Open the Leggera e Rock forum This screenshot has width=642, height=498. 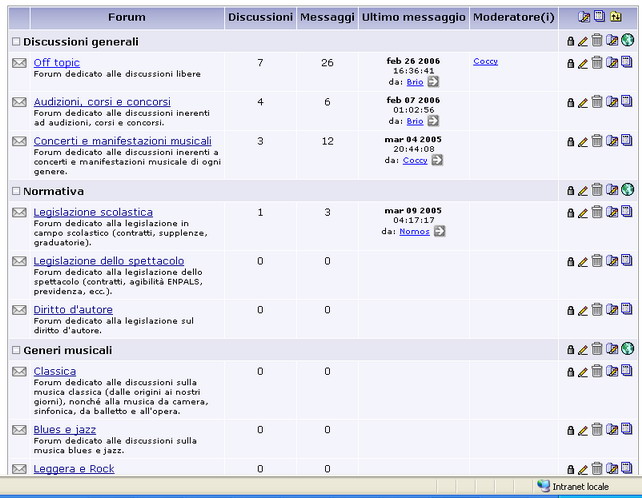coord(74,469)
